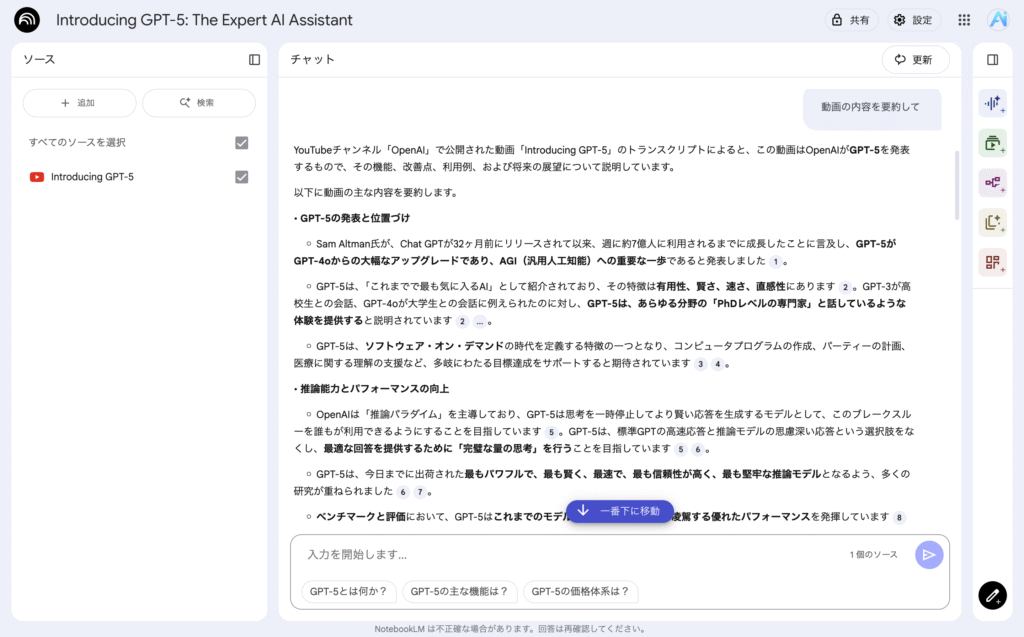Viewport: 1024px width, 637px height.
Task: Click the Add source button
Action: [79, 103]
